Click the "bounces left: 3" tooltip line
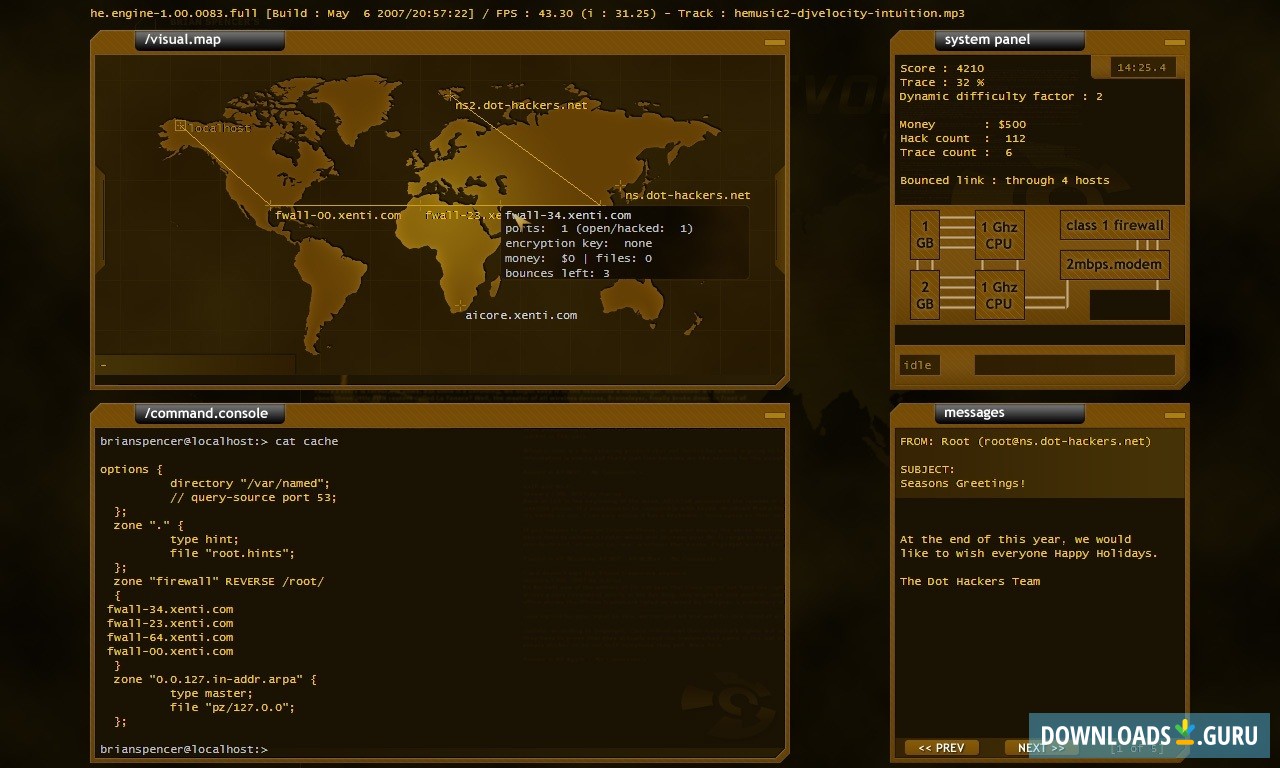 pyautogui.click(x=557, y=273)
